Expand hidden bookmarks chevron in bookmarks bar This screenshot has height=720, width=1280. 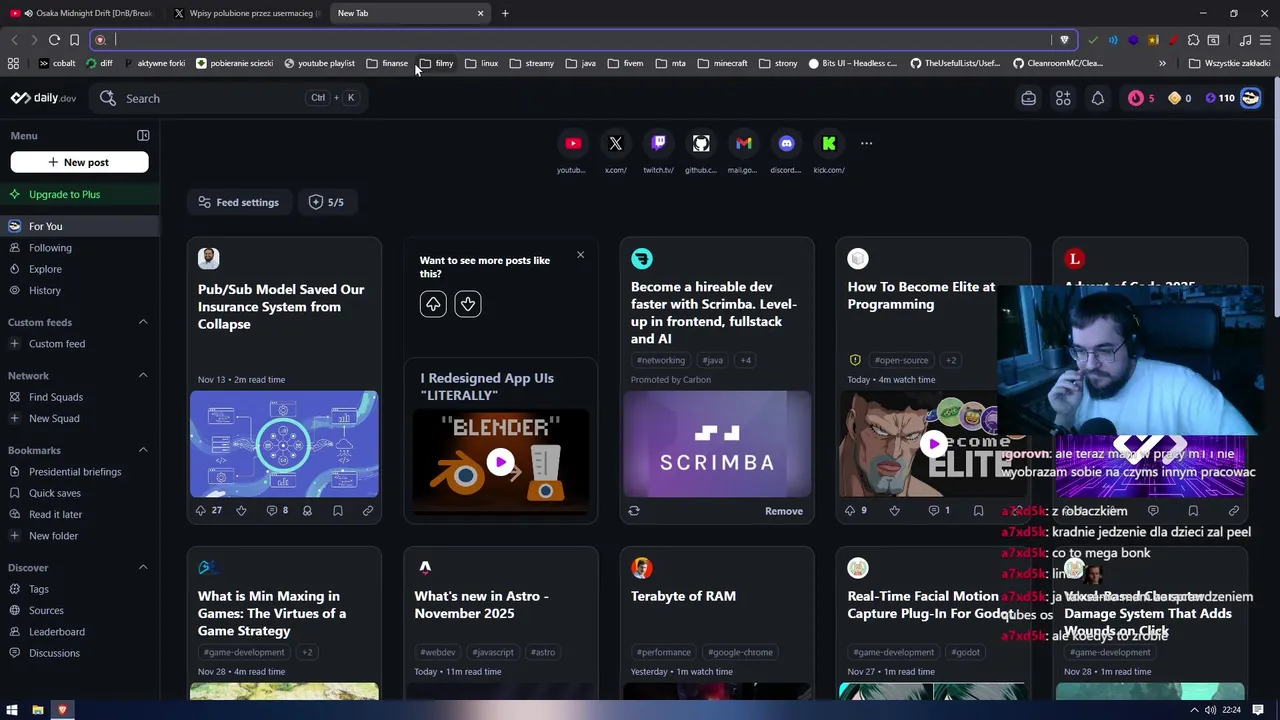(x=1162, y=63)
